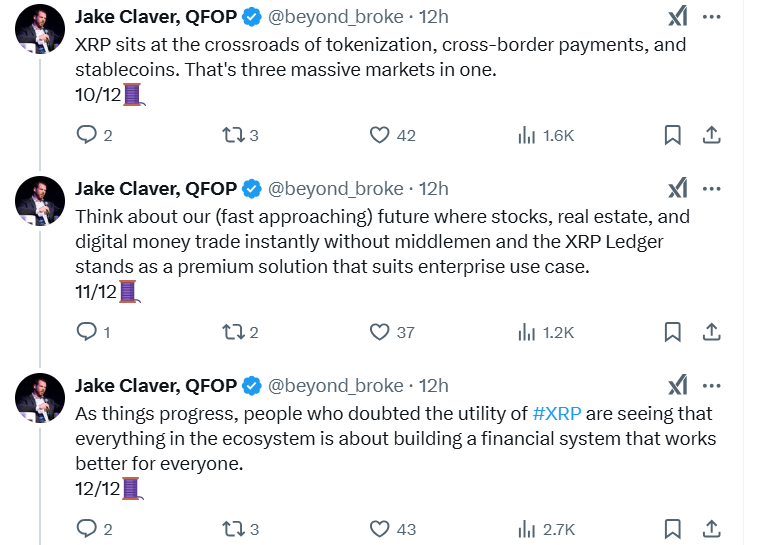
Task: Reply to the 11/12 XRP Ledger tweet
Action: click(x=87, y=332)
